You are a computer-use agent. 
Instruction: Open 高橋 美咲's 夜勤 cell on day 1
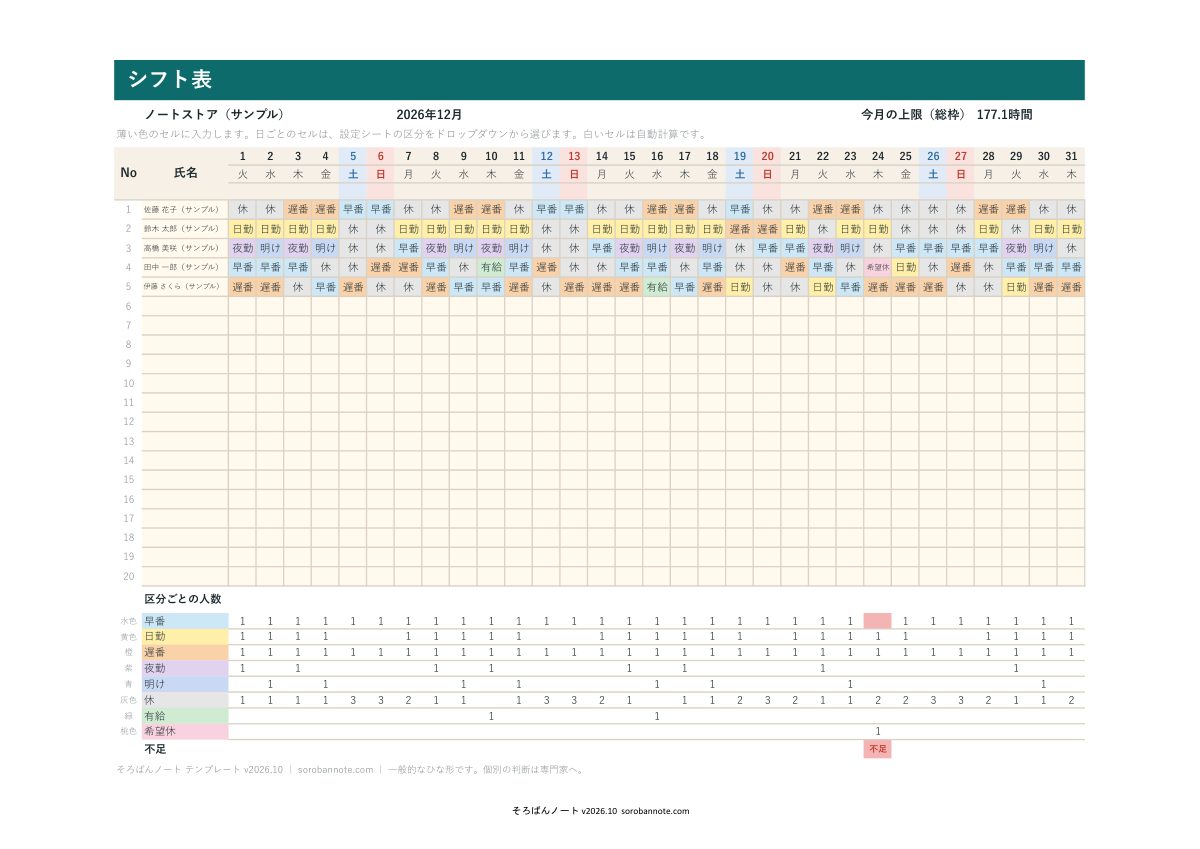point(243,248)
